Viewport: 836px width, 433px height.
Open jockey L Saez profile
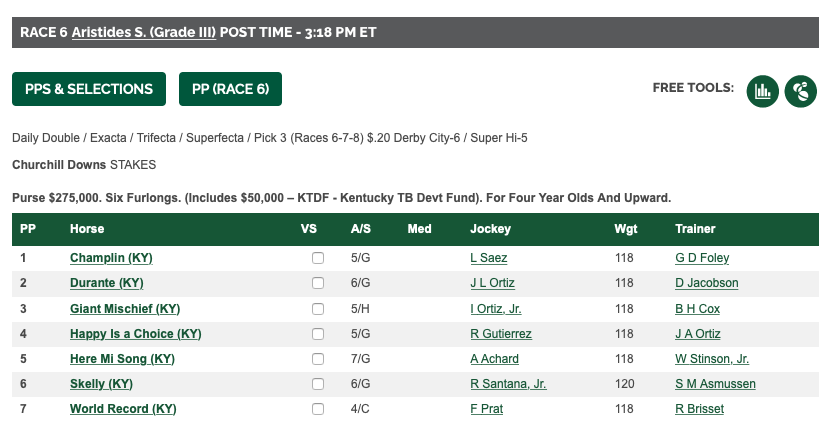(488, 258)
